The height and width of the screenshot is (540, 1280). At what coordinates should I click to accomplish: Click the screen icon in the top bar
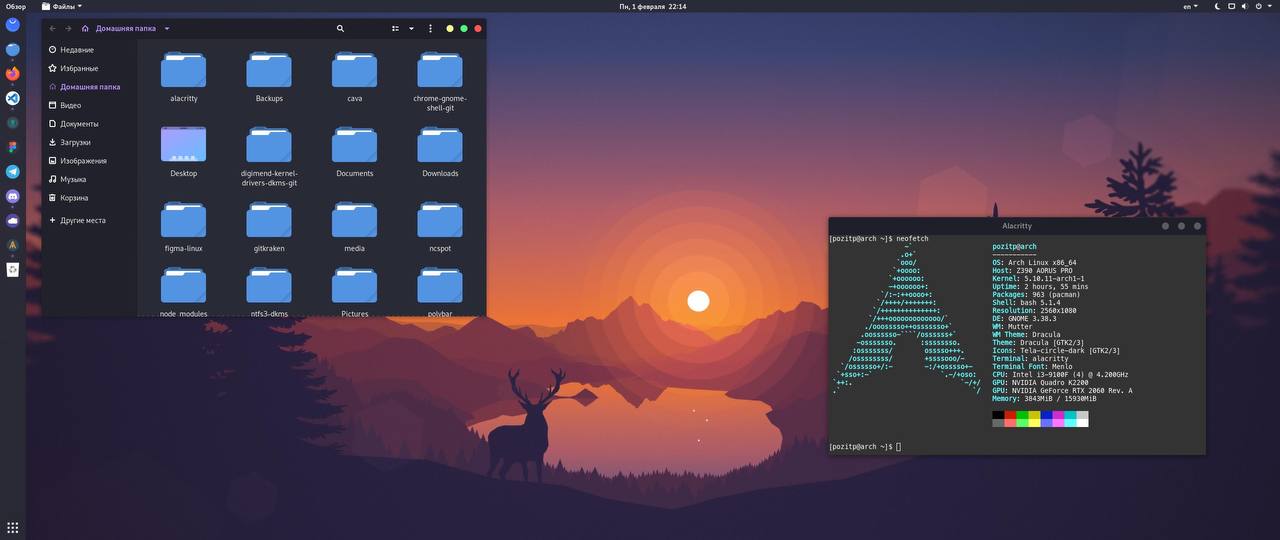(1232, 6)
